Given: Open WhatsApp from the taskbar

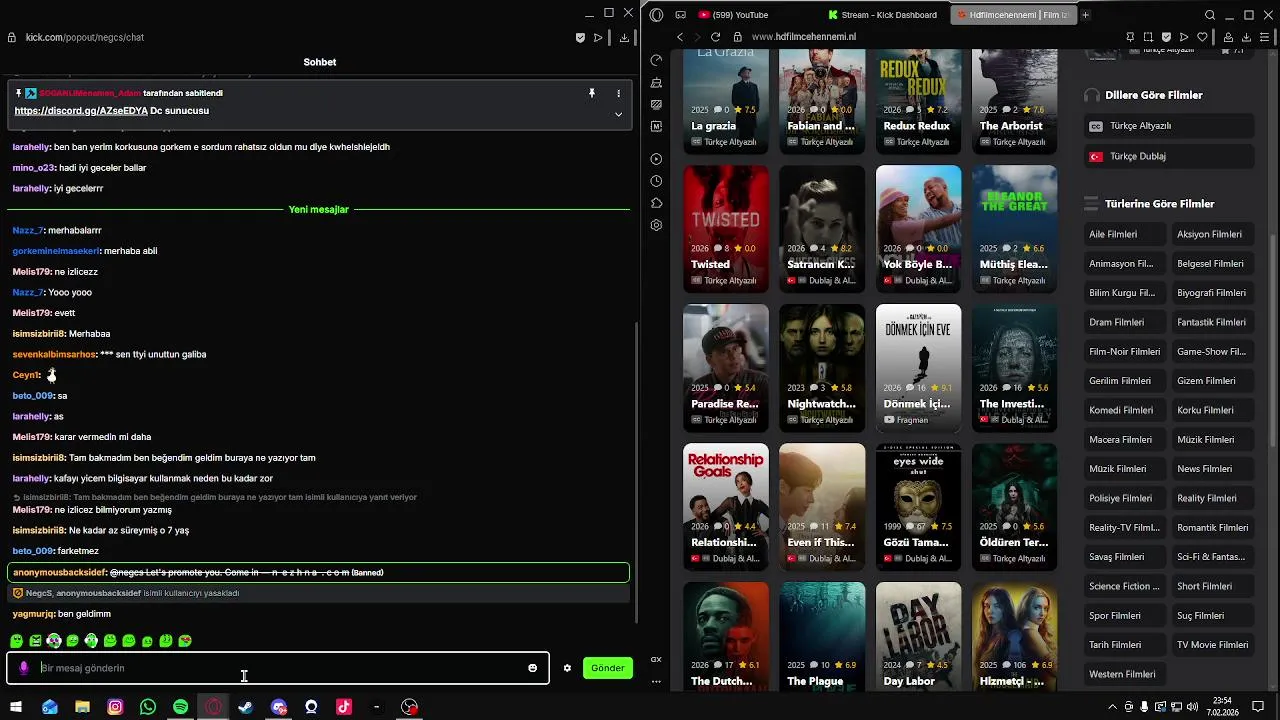Looking at the screenshot, I should [x=148, y=707].
